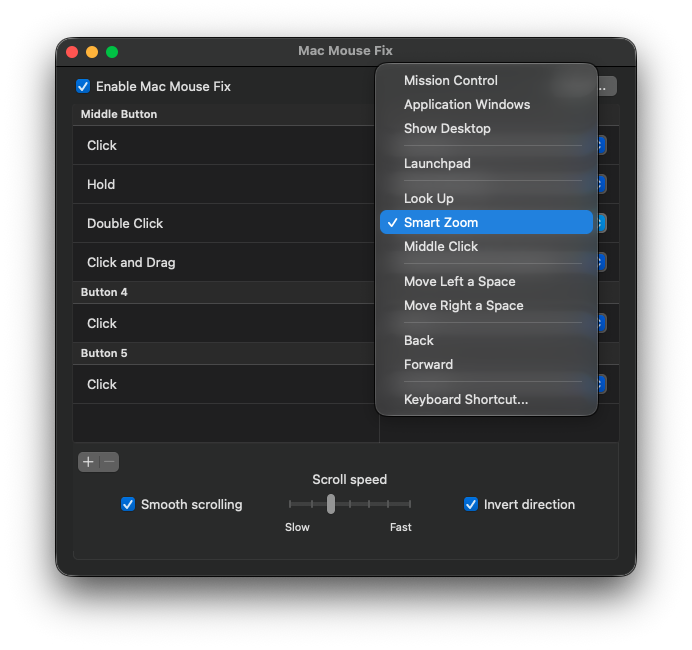Select the checked Smart Zoom entry
Viewport: 692px width, 650px height.
pos(486,222)
